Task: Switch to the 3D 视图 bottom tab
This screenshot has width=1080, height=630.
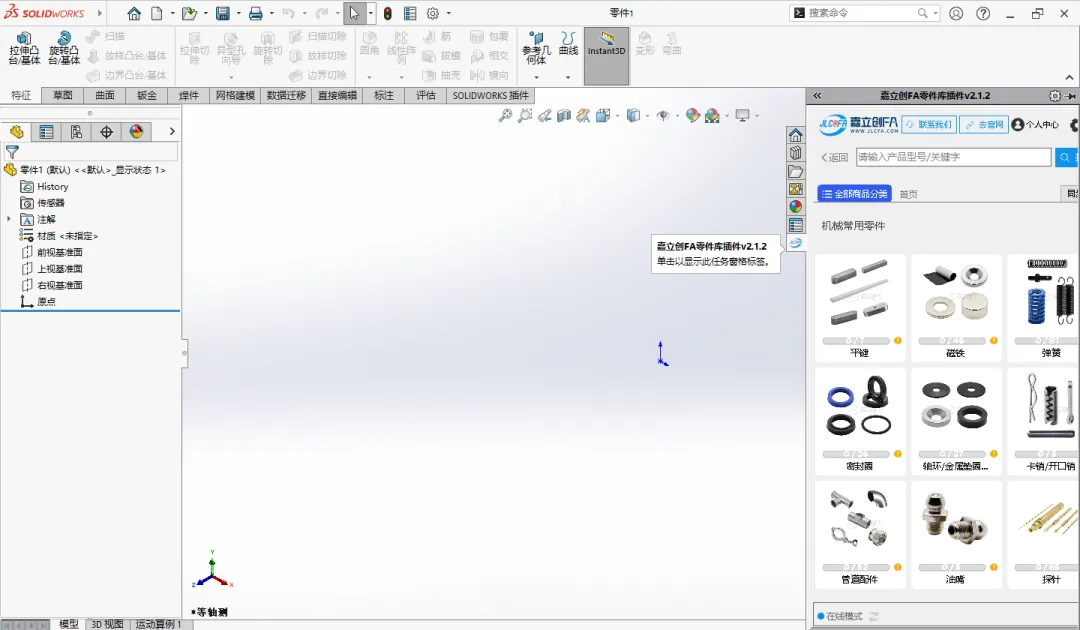Action: pos(107,624)
